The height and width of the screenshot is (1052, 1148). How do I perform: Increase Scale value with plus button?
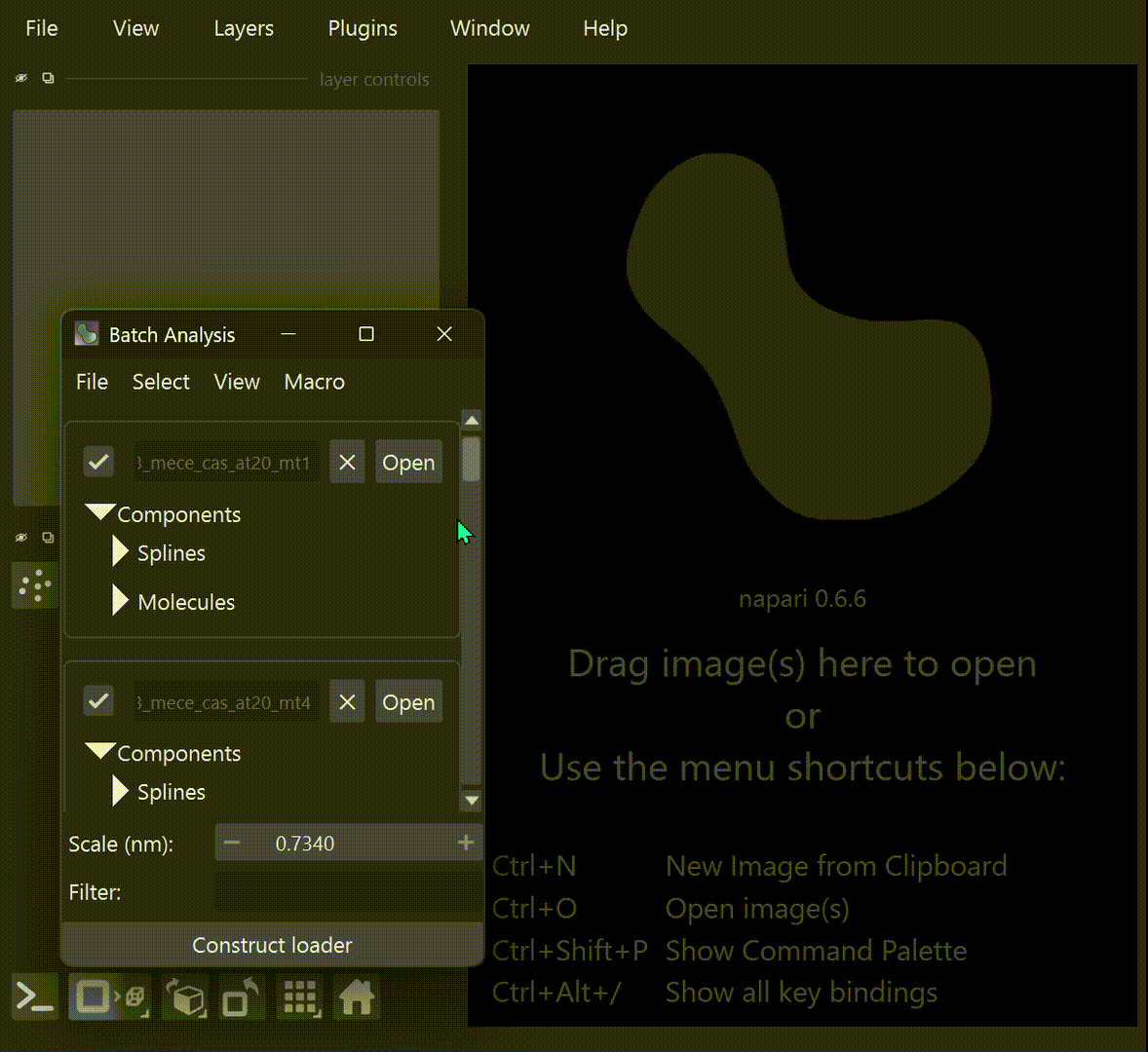(466, 843)
